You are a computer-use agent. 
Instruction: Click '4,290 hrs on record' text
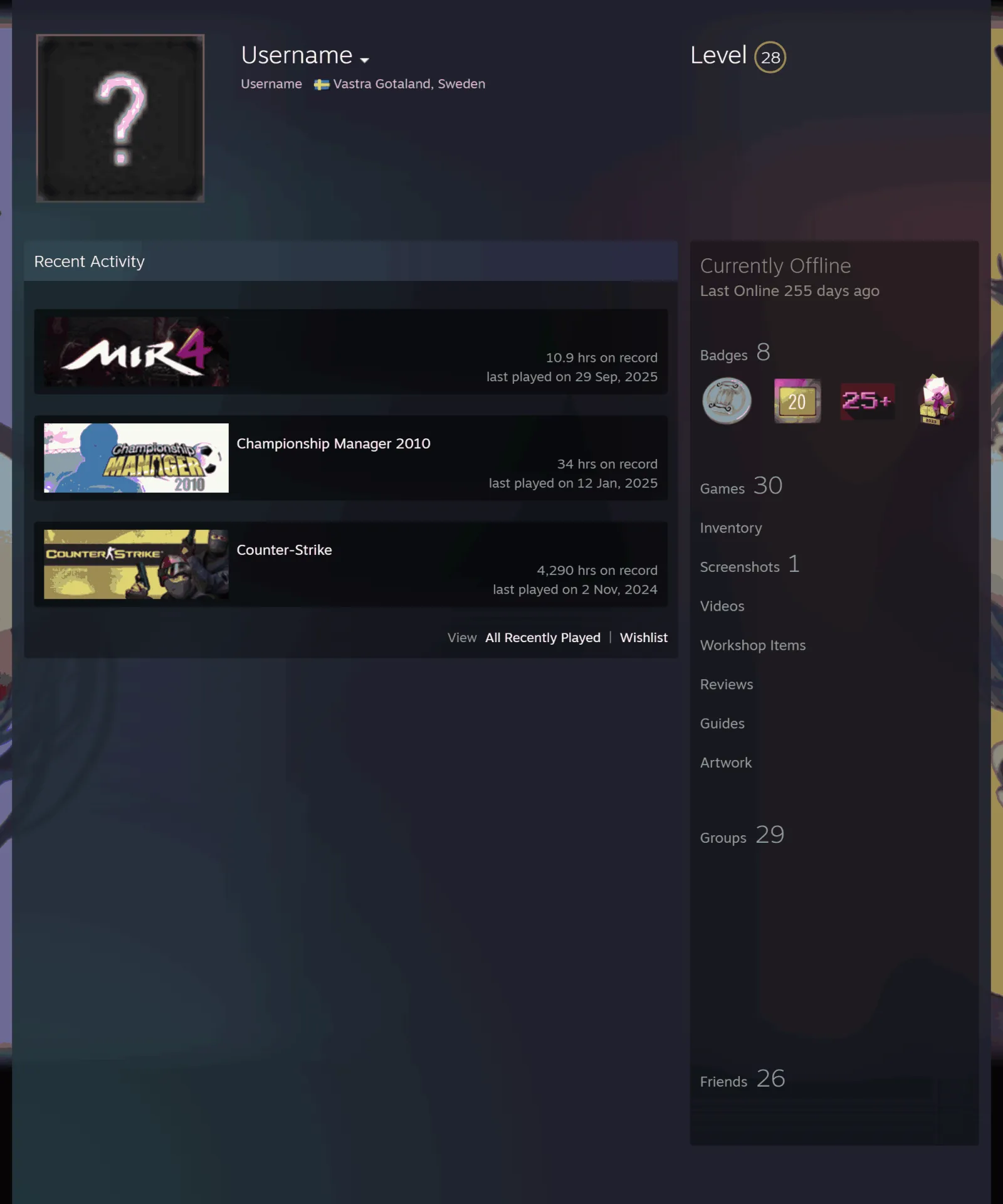597,571
